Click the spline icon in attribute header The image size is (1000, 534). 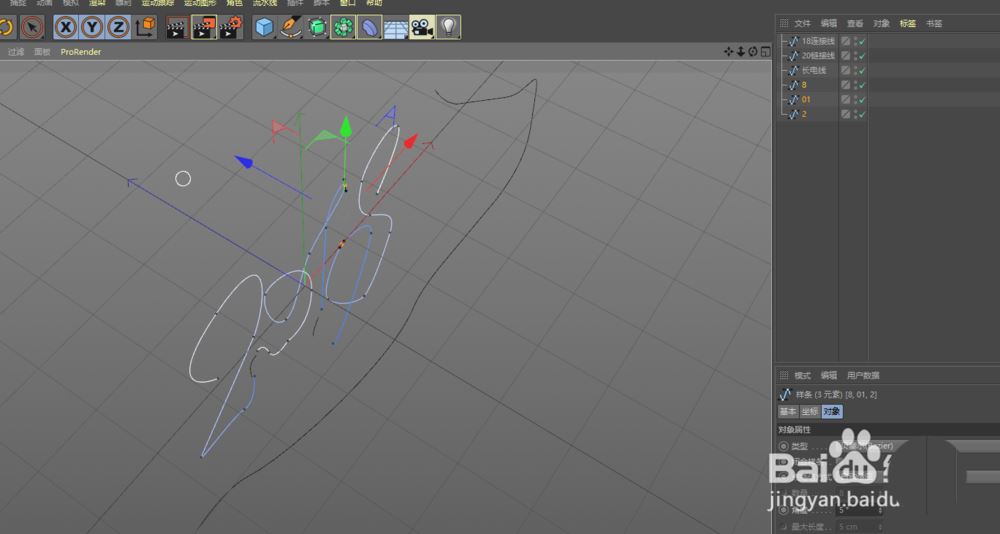[x=785, y=395]
